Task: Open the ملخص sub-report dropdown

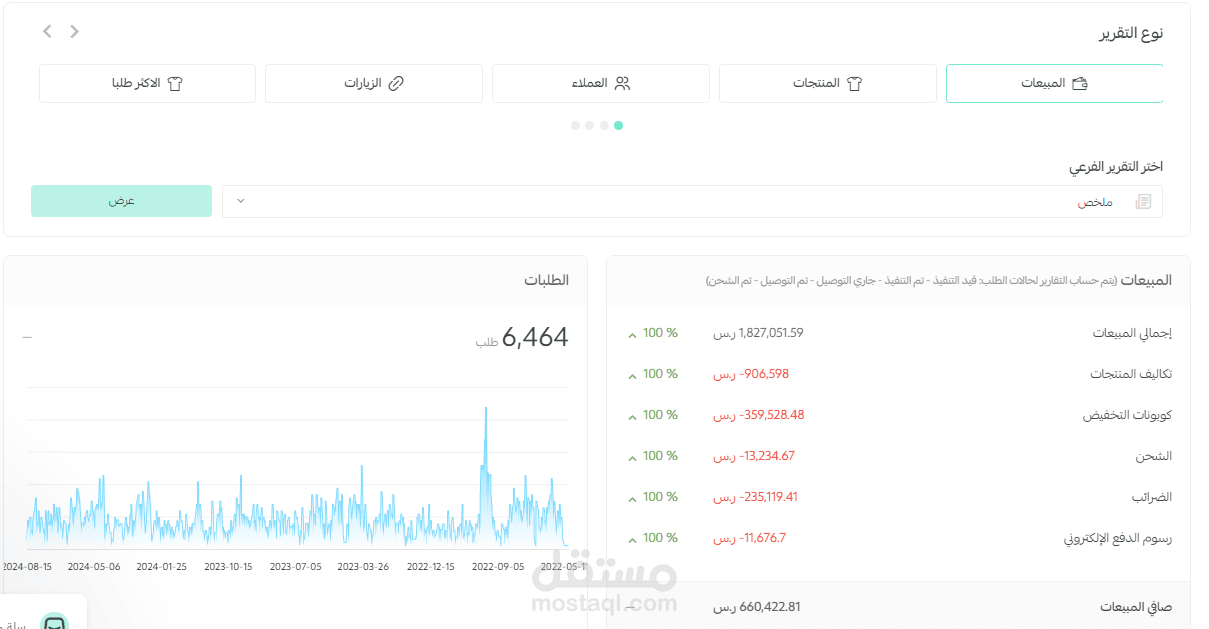Action: click(692, 201)
